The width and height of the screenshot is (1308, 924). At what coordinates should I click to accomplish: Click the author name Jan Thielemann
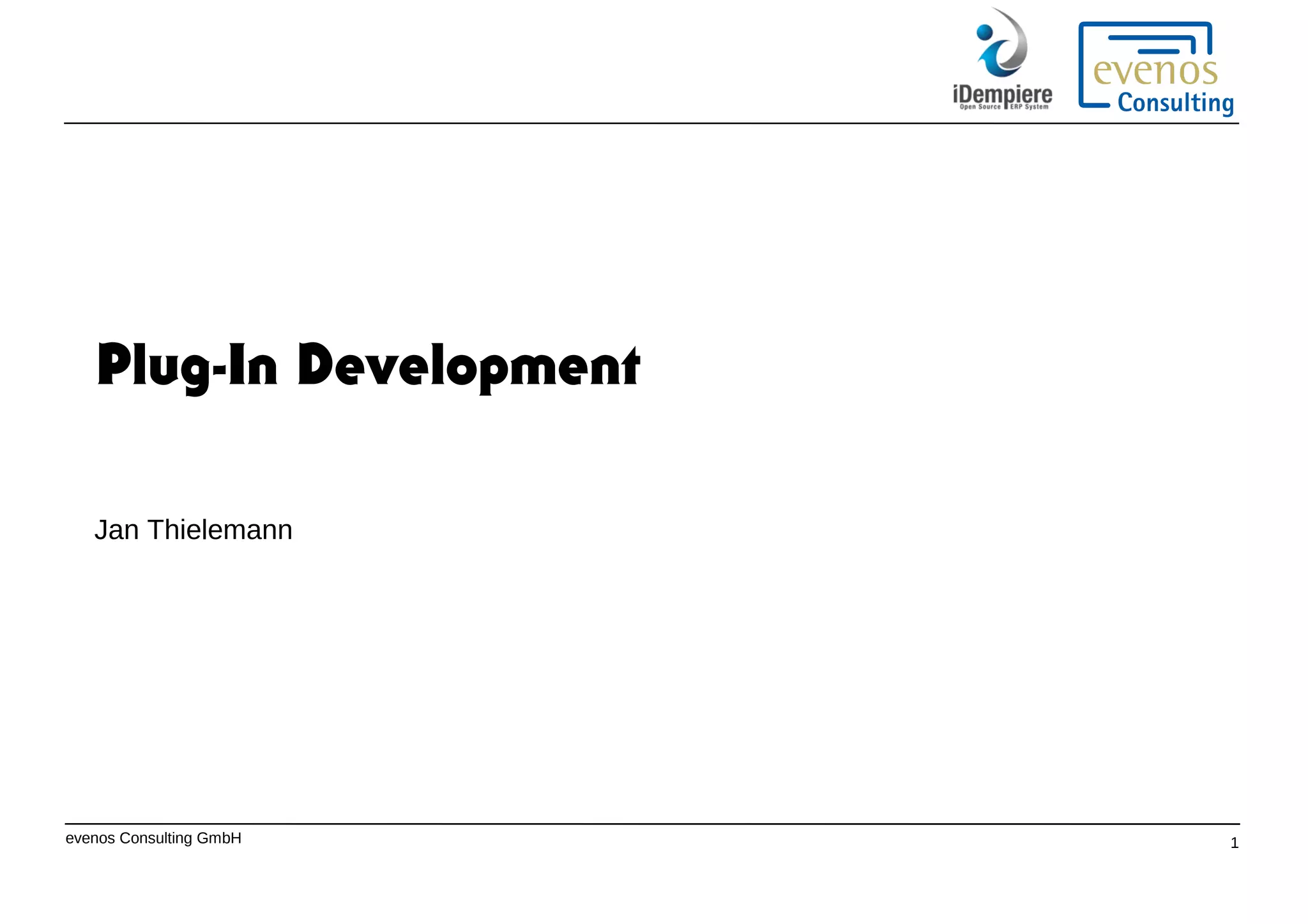point(193,530)
